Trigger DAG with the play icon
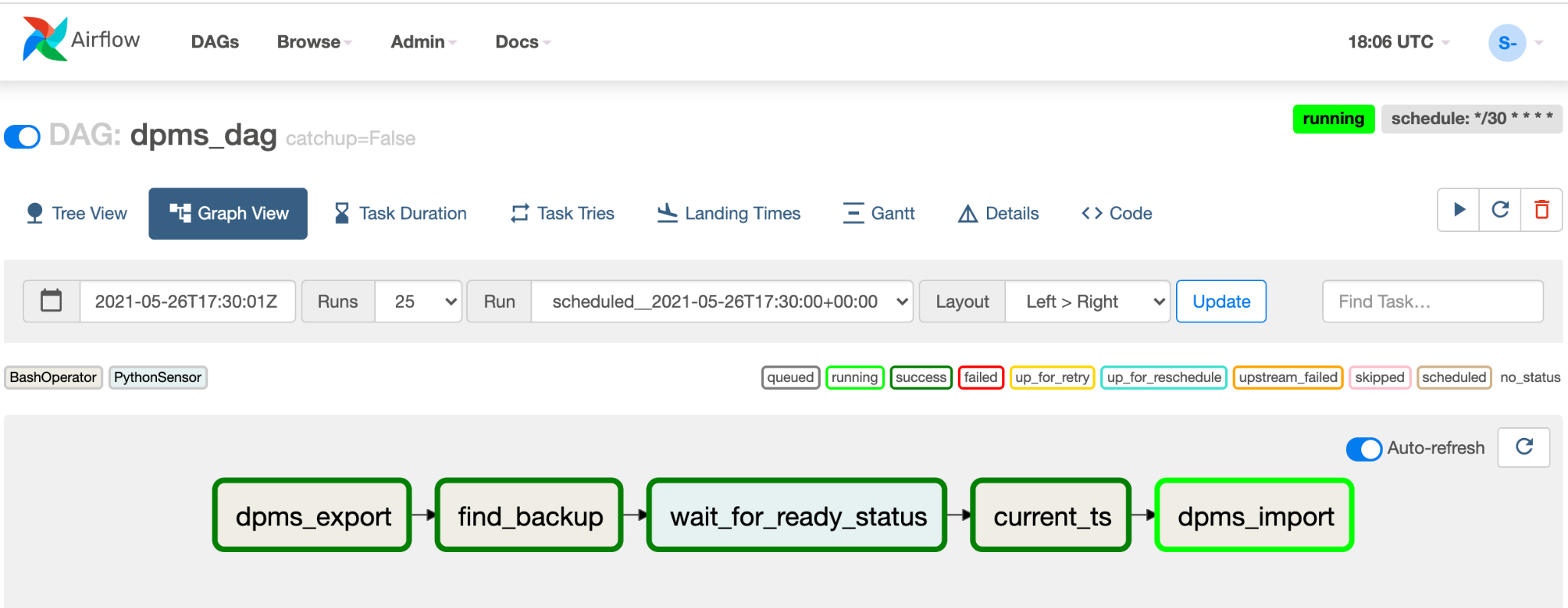The height and width of the screenshot is (608, 1568). tap(1459, 210)
